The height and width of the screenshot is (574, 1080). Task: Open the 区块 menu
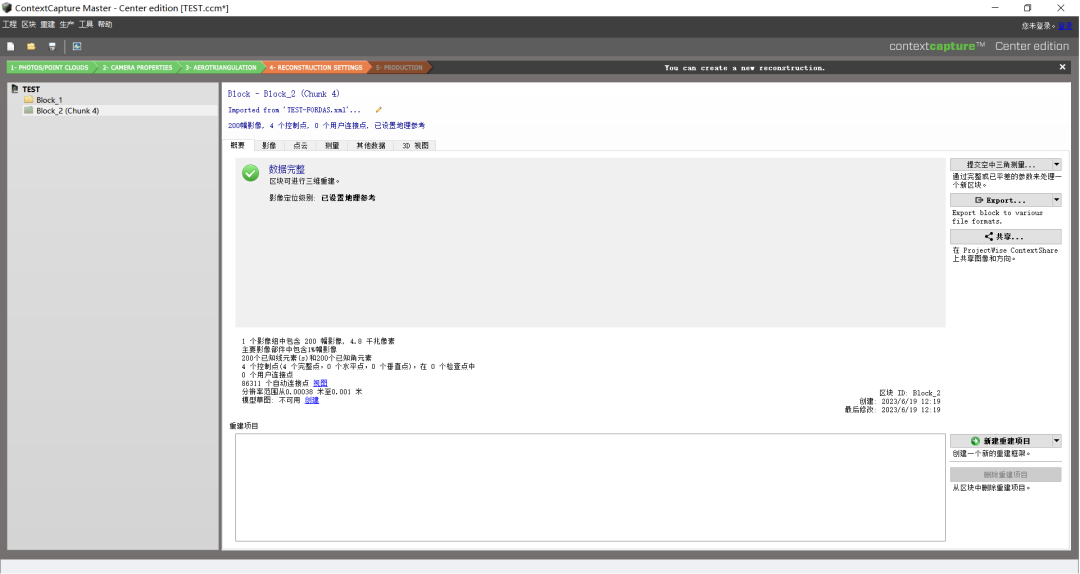tap(28, 24)
